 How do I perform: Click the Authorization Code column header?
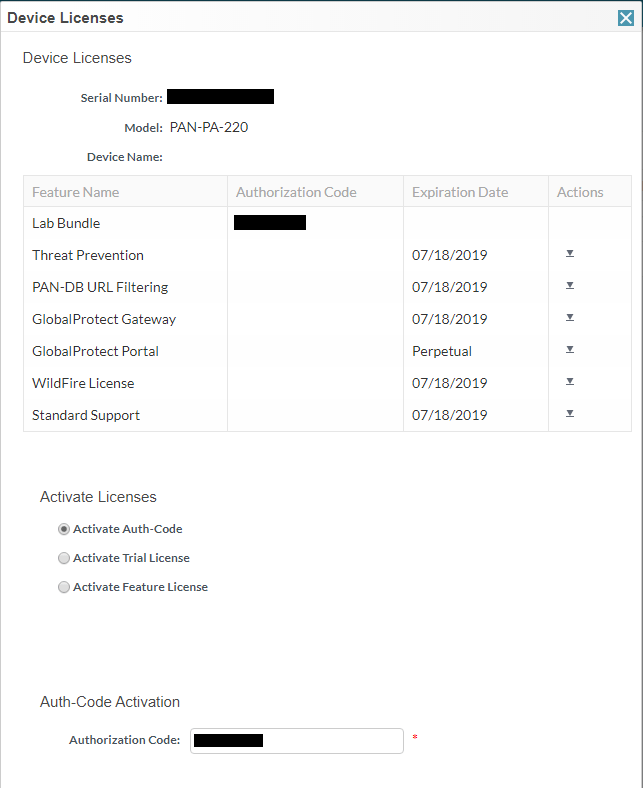coord(315,192)
